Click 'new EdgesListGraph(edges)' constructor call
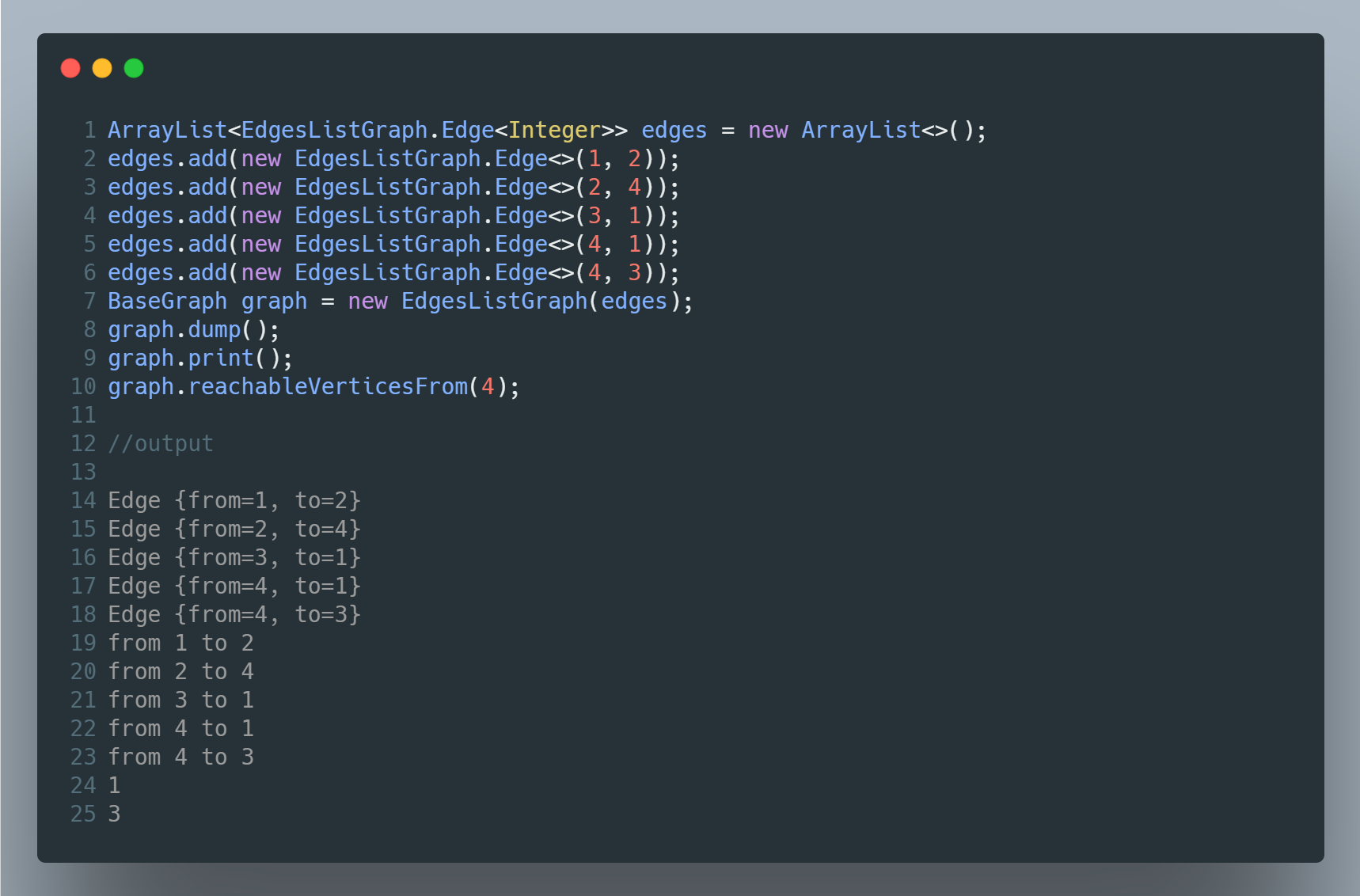This screenshot has height=896, width=1360. point(514,301)
